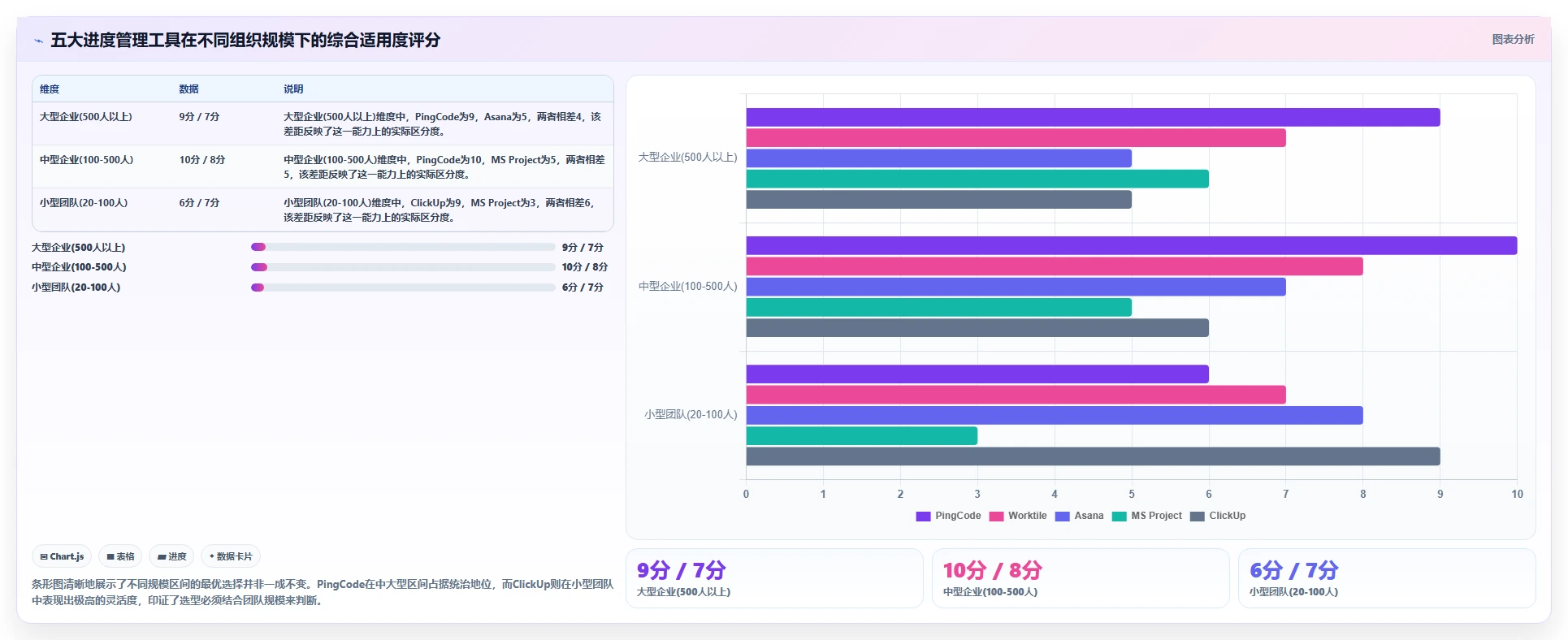Click the gray ClickUp bar for 大型企业

pyautogui.click(x=938, y=200)
